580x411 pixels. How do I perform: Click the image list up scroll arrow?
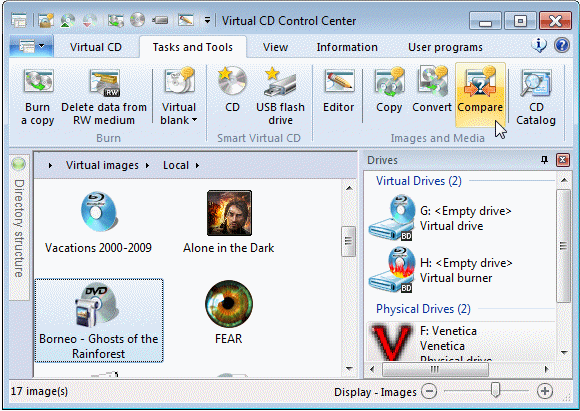coord(349,188)
